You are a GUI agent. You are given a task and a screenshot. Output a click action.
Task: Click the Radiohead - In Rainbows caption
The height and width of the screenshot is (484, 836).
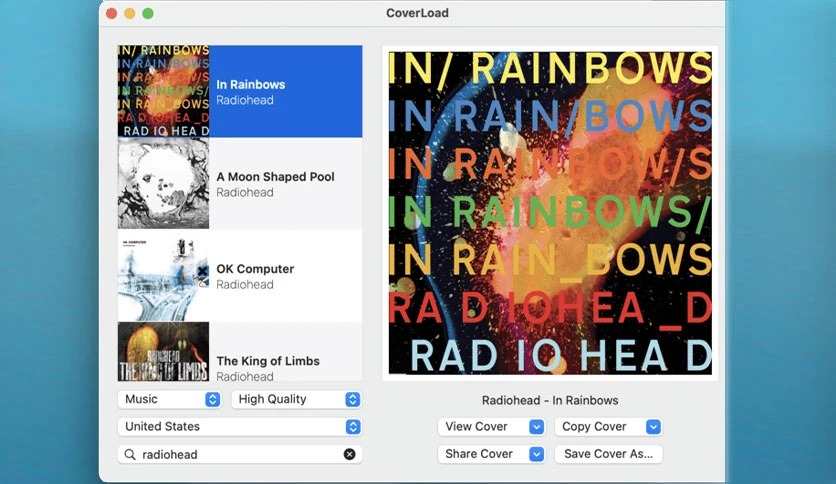(x=550, y=400)
